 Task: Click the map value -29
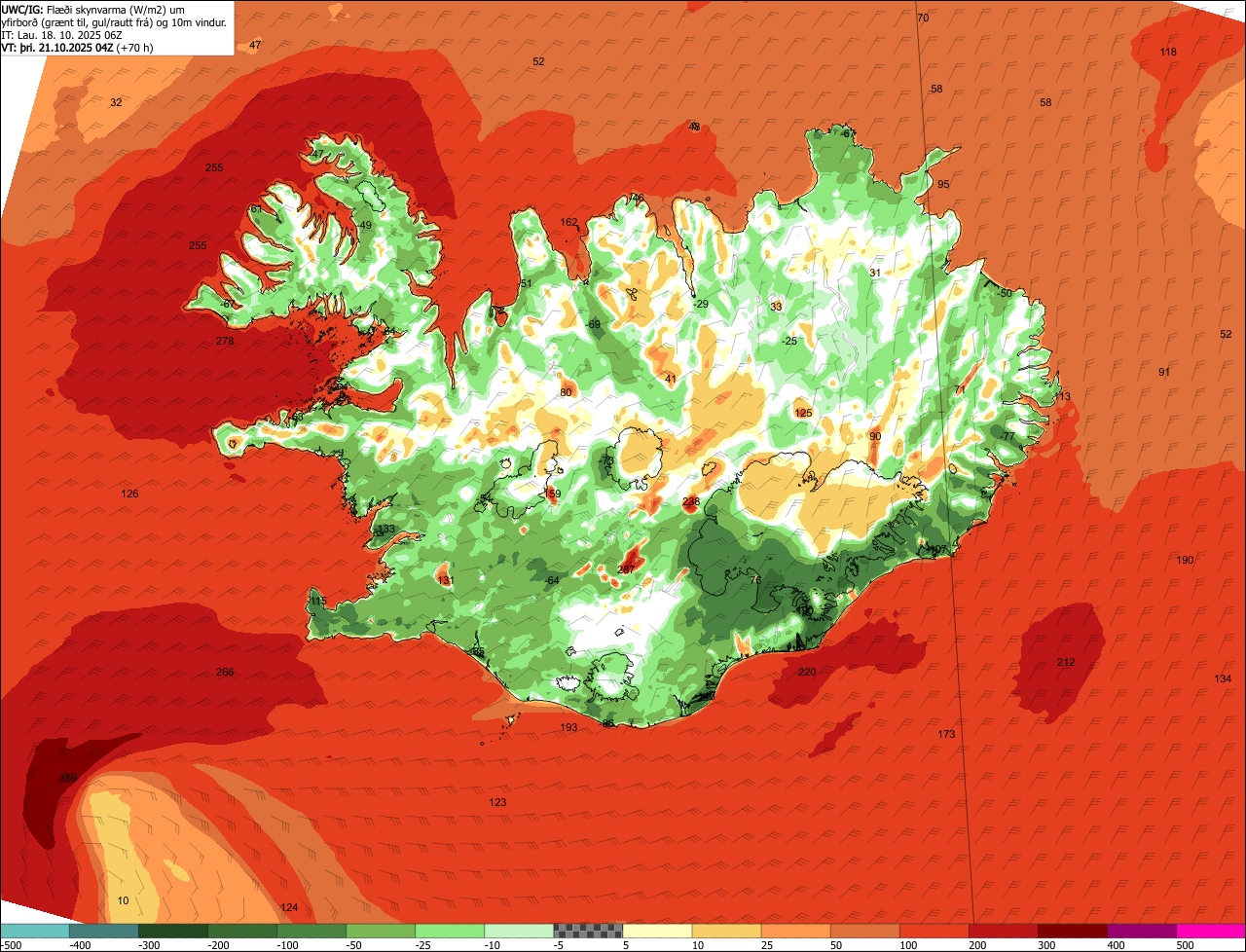701,305
